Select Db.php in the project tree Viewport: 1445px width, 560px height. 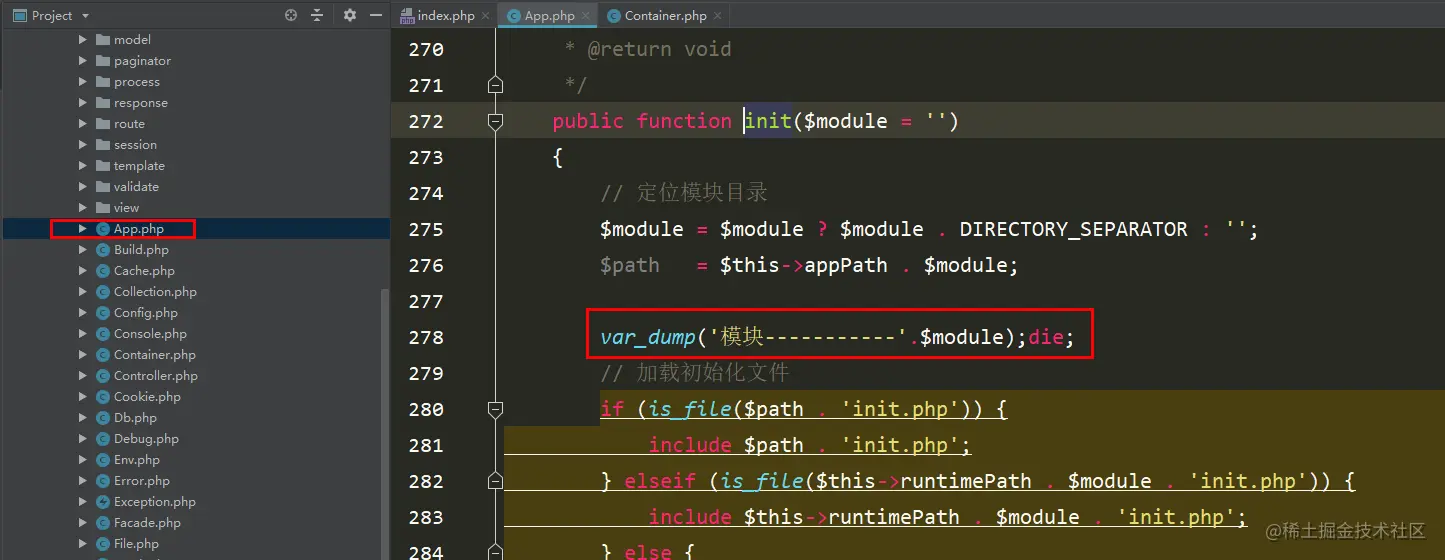[135, 418]
